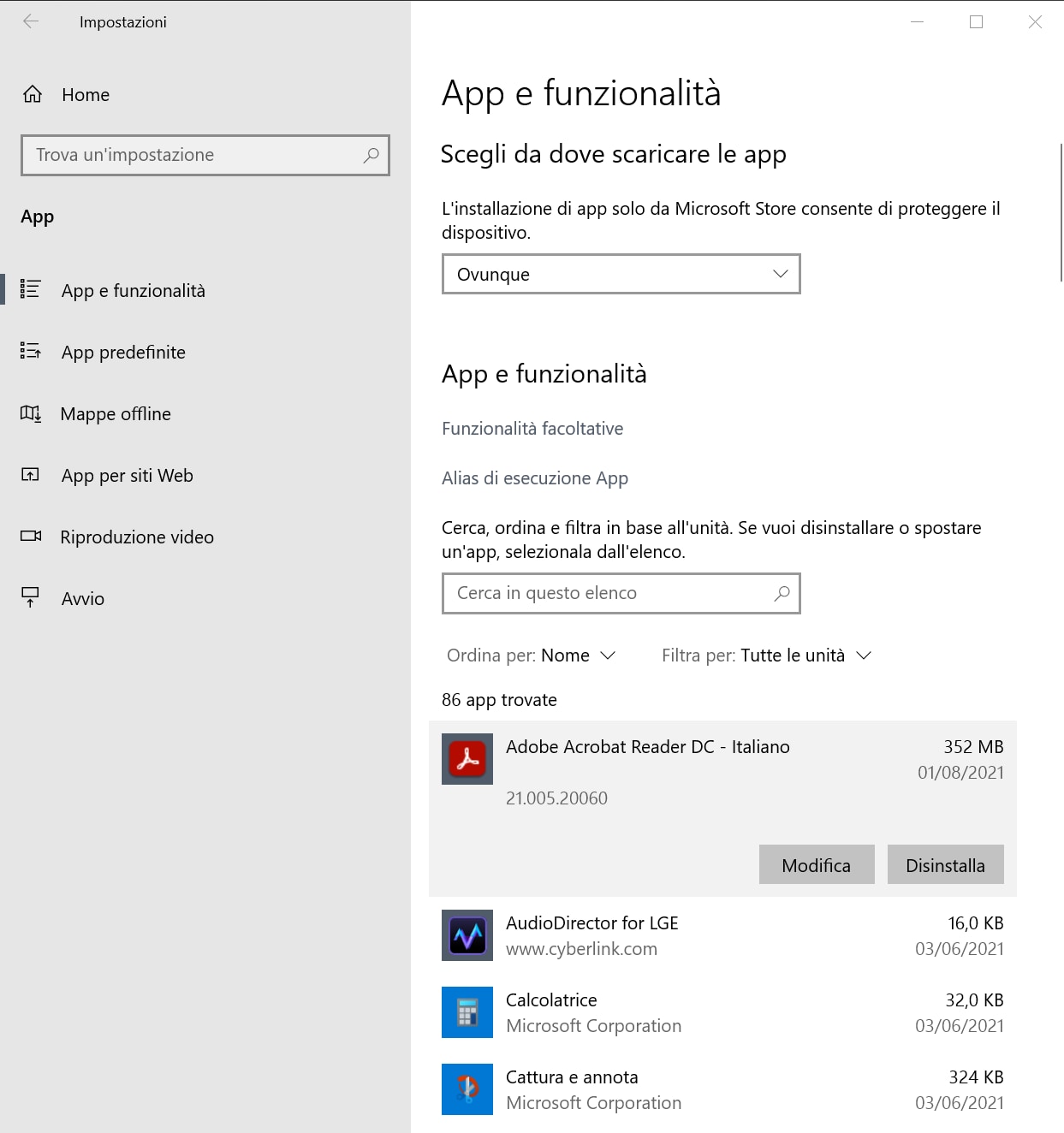Click the back arrow icon
1064x1133 pixels.
(x=31, y=21)
